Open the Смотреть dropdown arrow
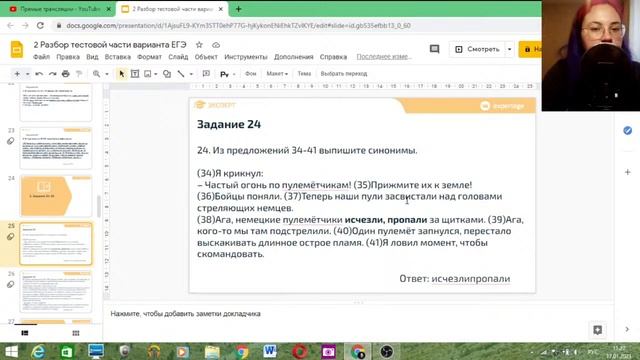The width and height of the screenshot is (640, 360). pyautogui.click(x=509, y=49)
